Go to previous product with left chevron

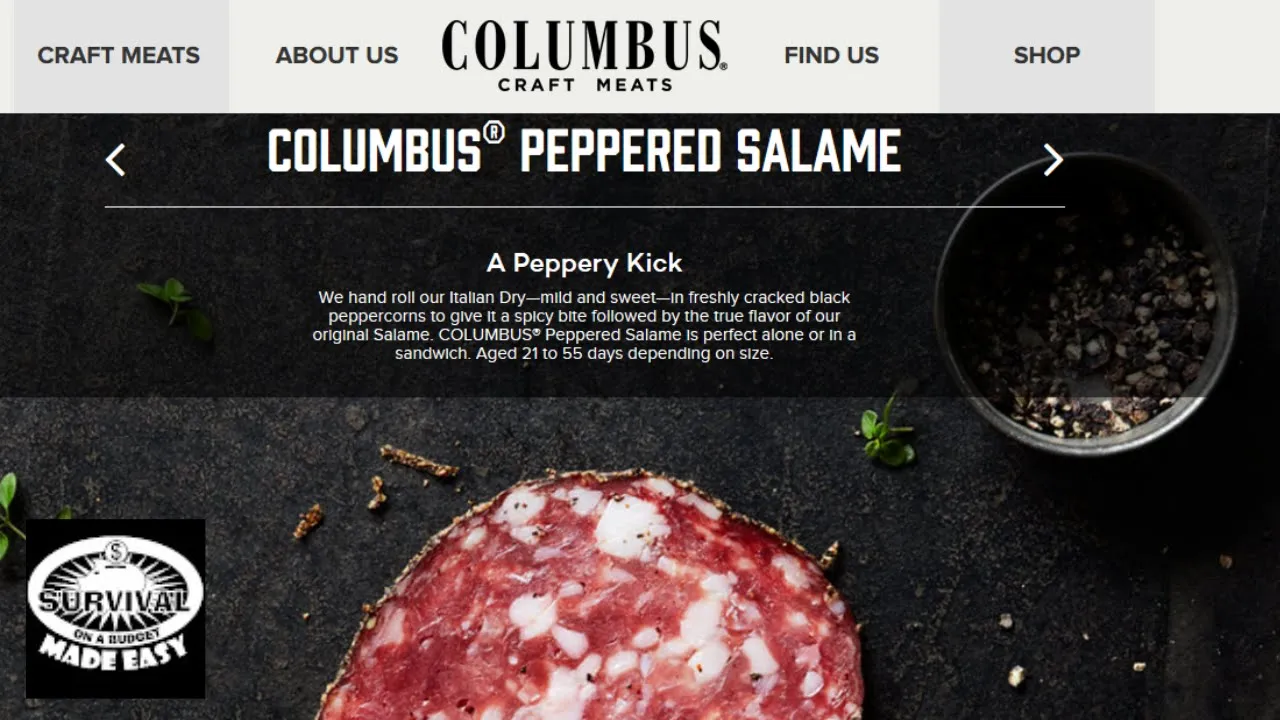pyautogui.click(x=116, y=159)
